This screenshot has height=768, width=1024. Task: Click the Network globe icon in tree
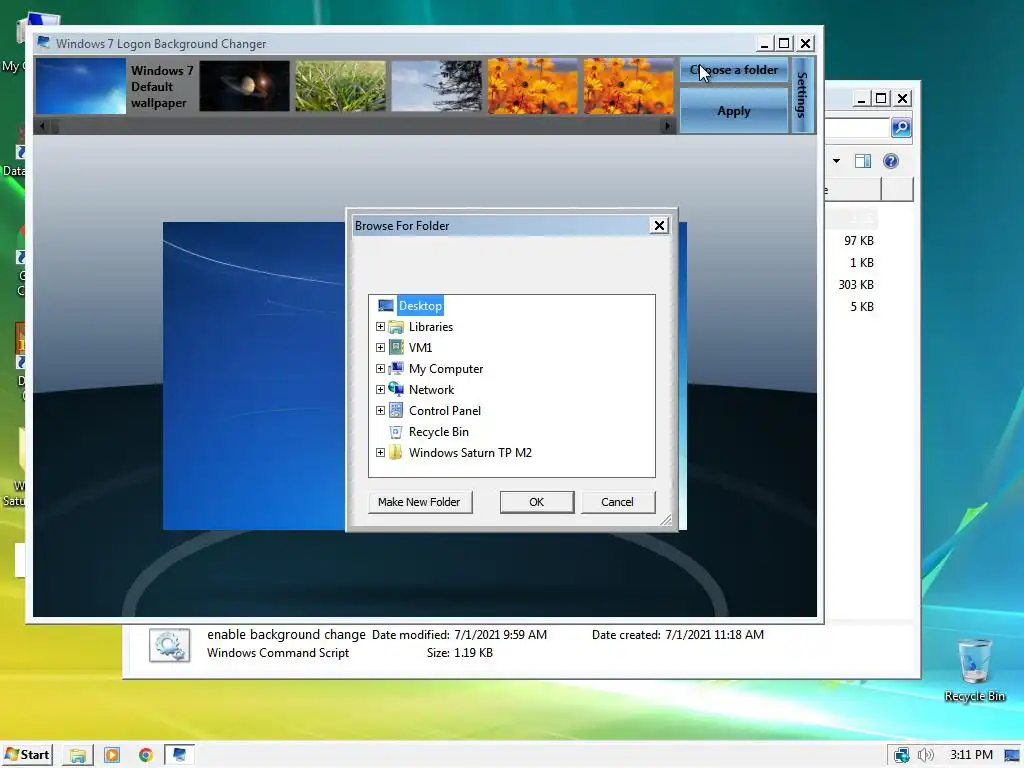point(396,389)
